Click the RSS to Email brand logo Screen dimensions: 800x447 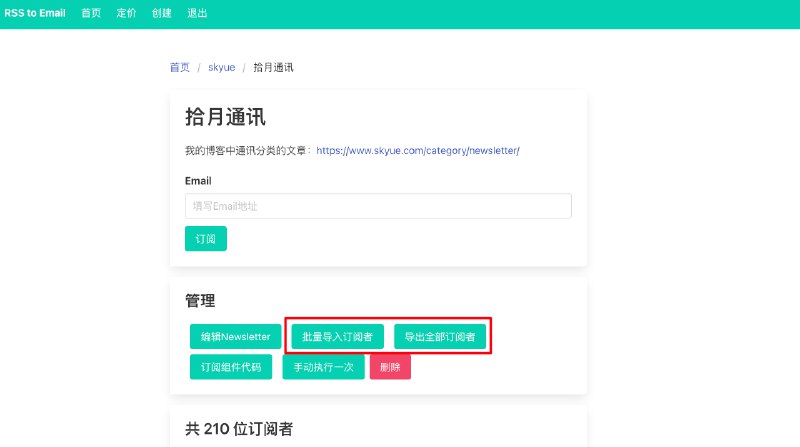pos(34,14)
